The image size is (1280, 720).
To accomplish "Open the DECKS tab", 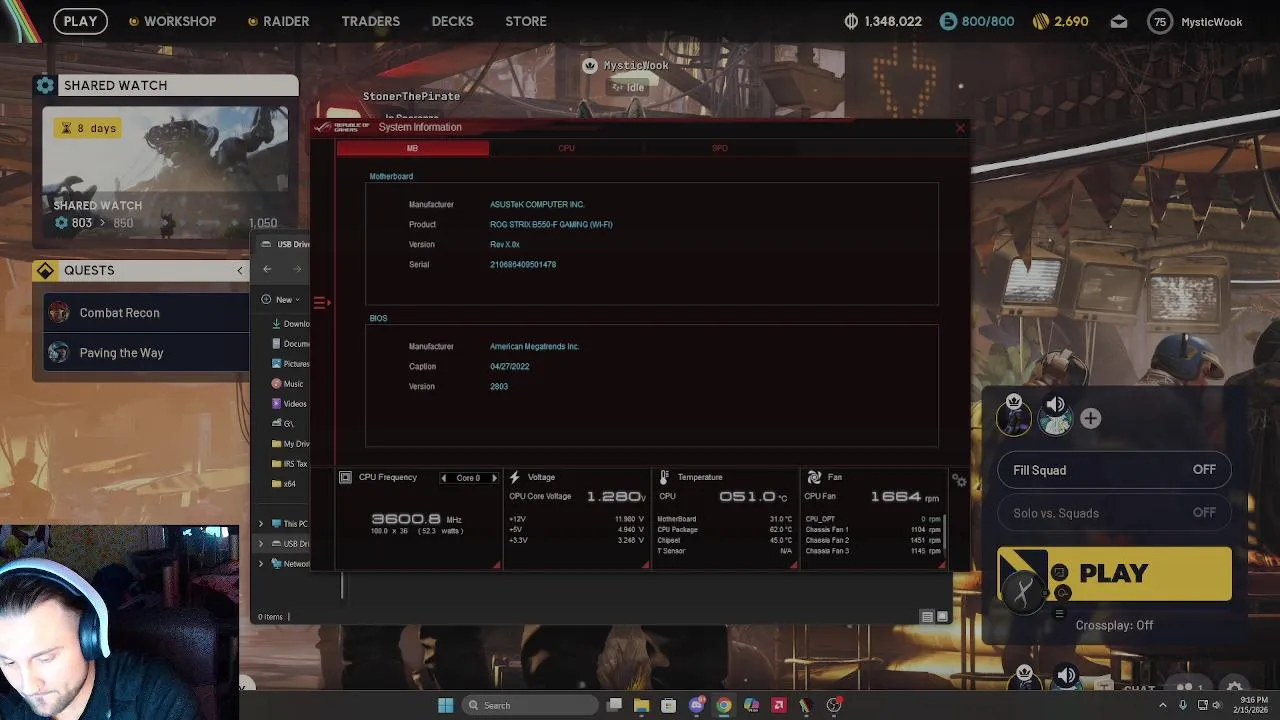I will click(452, 21).
